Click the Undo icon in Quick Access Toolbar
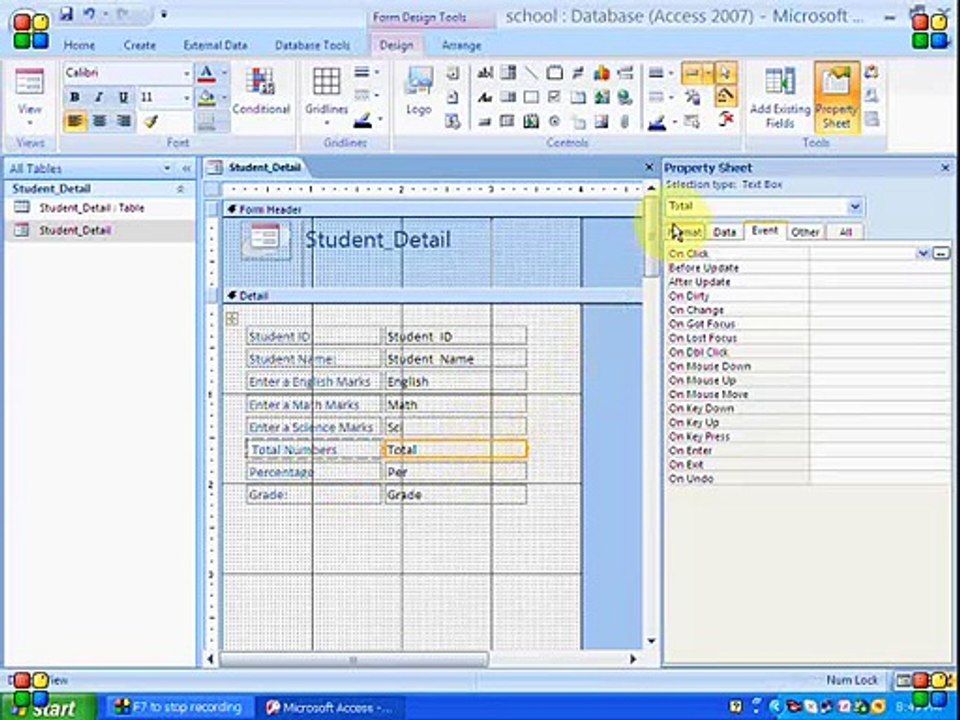 (x=89, y=13)
